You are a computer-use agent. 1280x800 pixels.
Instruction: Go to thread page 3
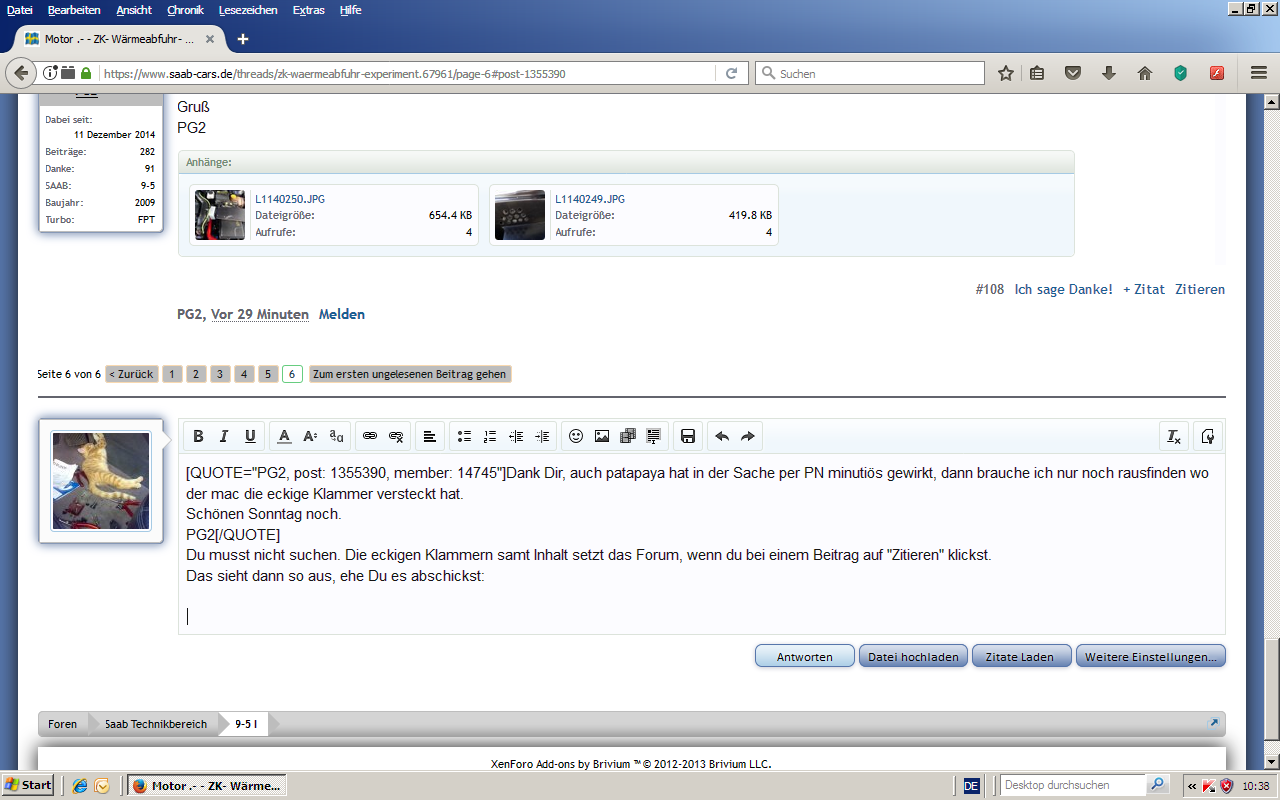[x=220, y=374]
